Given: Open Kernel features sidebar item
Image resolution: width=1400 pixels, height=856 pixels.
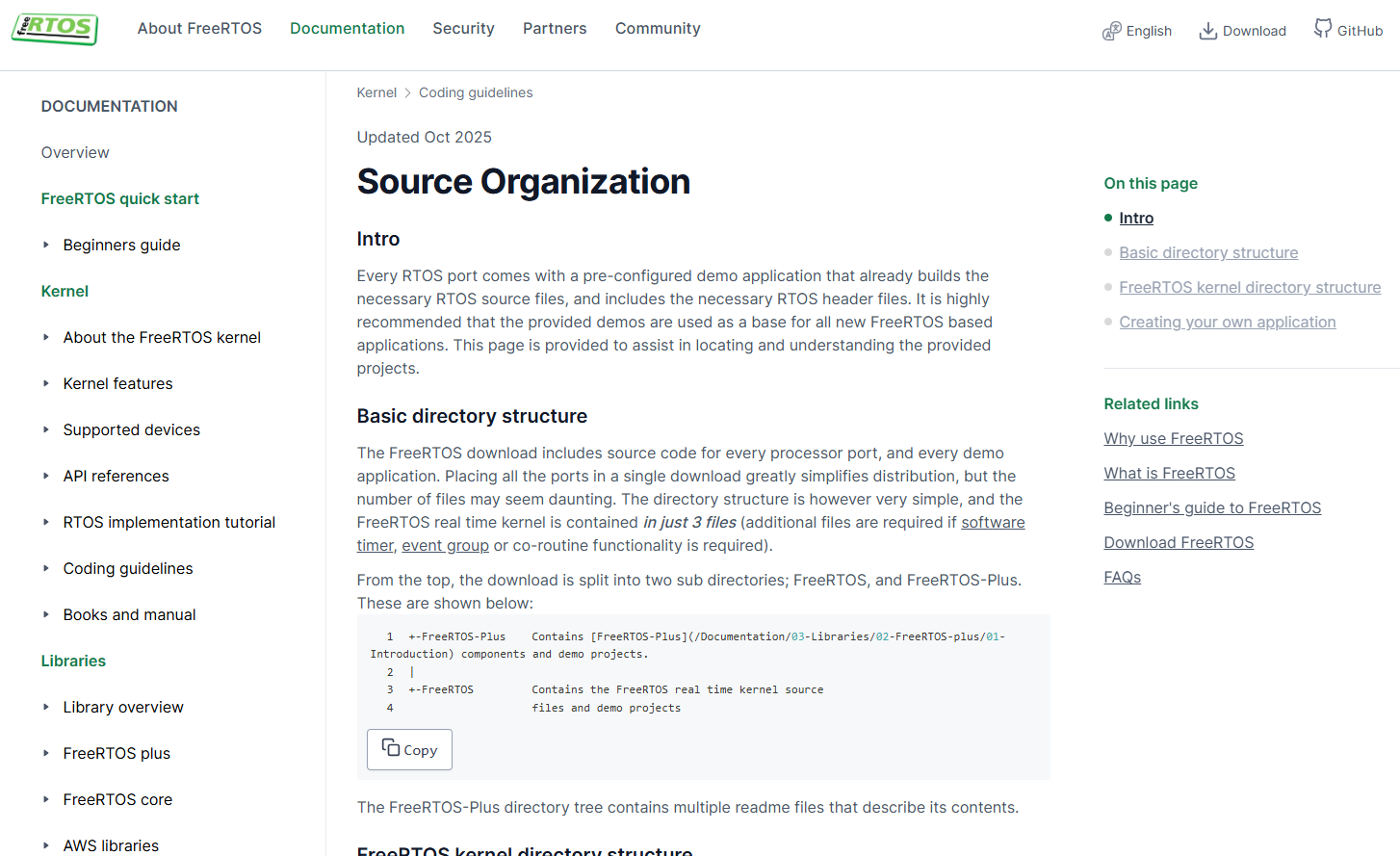Looking at the screenshot, I should tap(118, 383).
